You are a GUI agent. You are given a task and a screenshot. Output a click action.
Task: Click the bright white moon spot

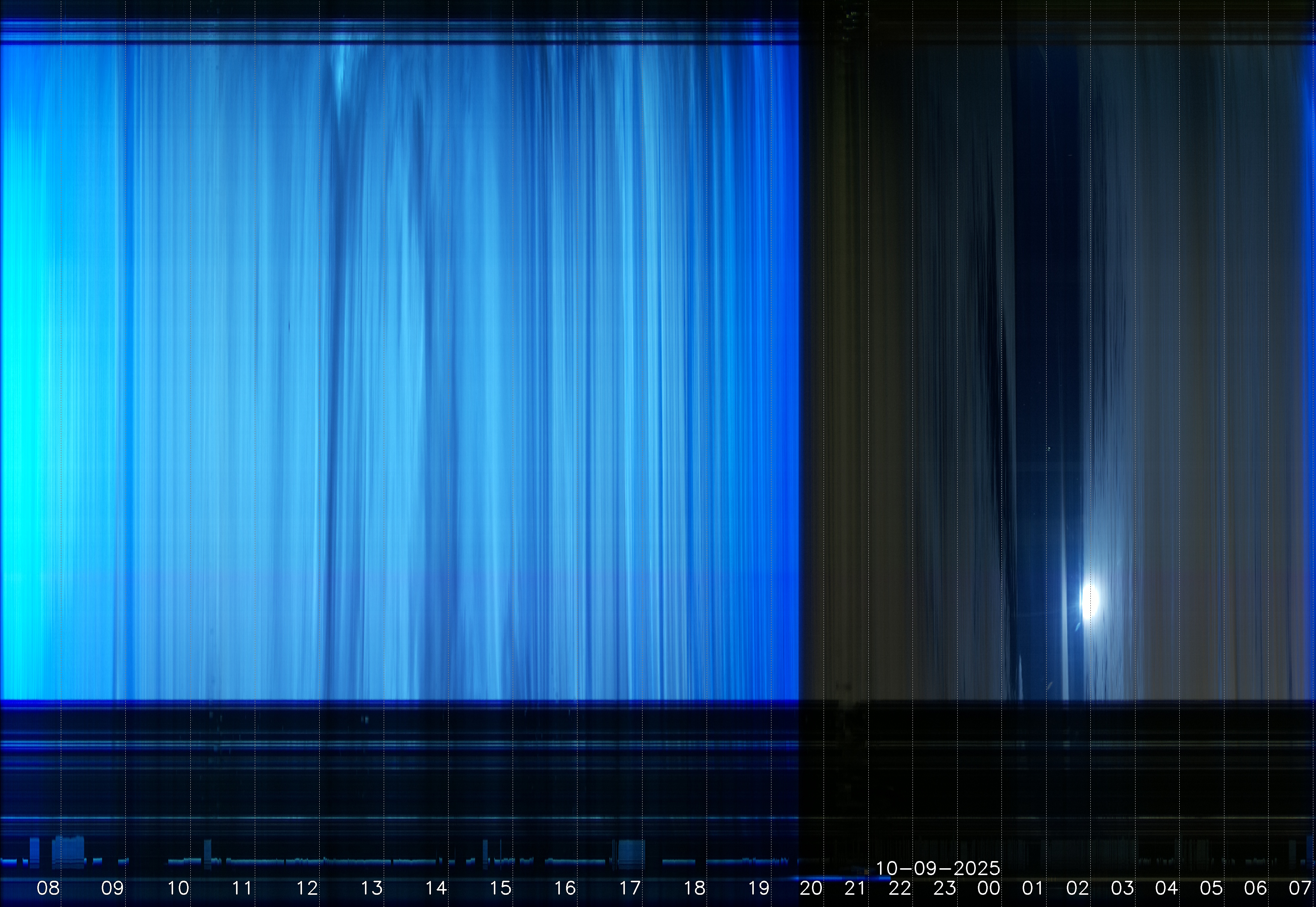point(1089,600)
